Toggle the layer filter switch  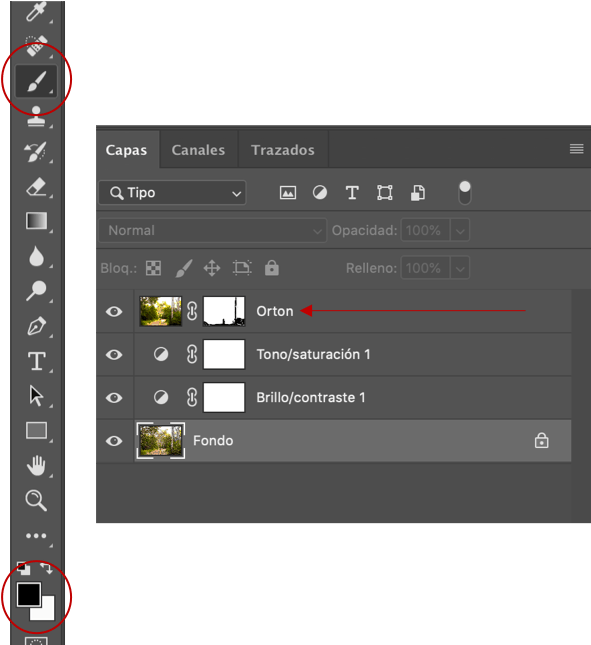pyautogui.click(x=465, y=193)
